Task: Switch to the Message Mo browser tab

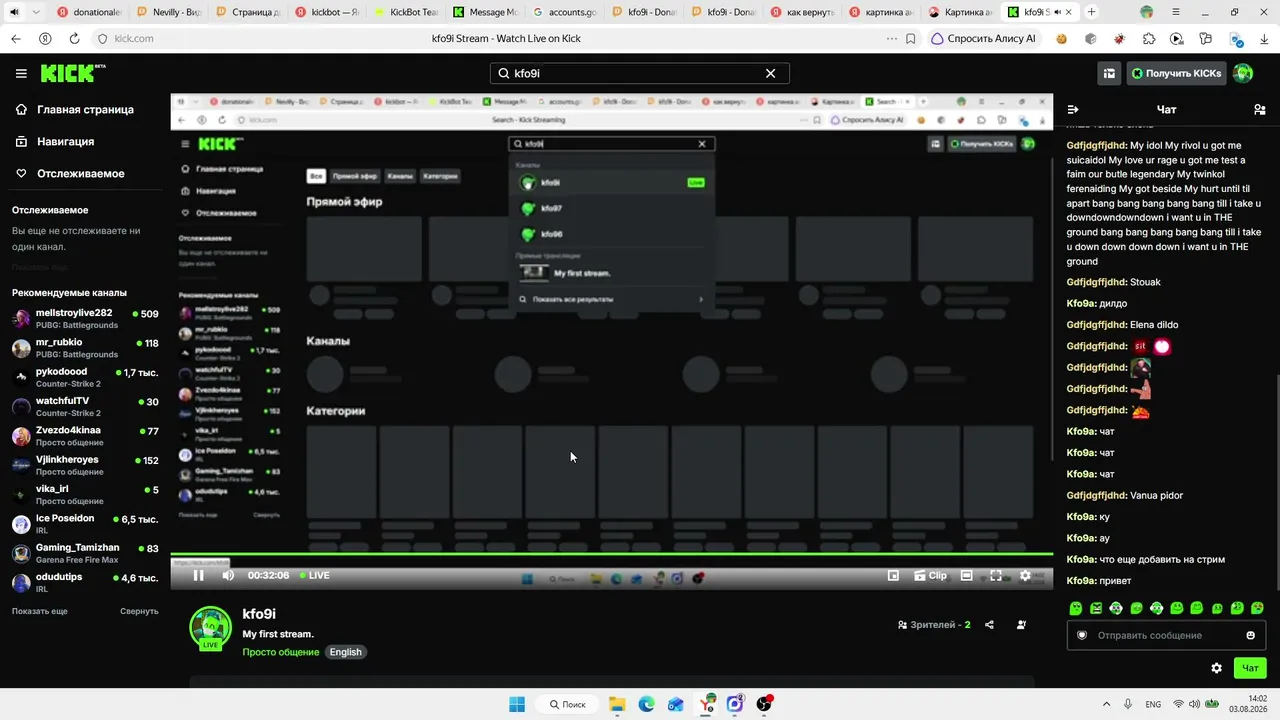Action: (484, 12)
